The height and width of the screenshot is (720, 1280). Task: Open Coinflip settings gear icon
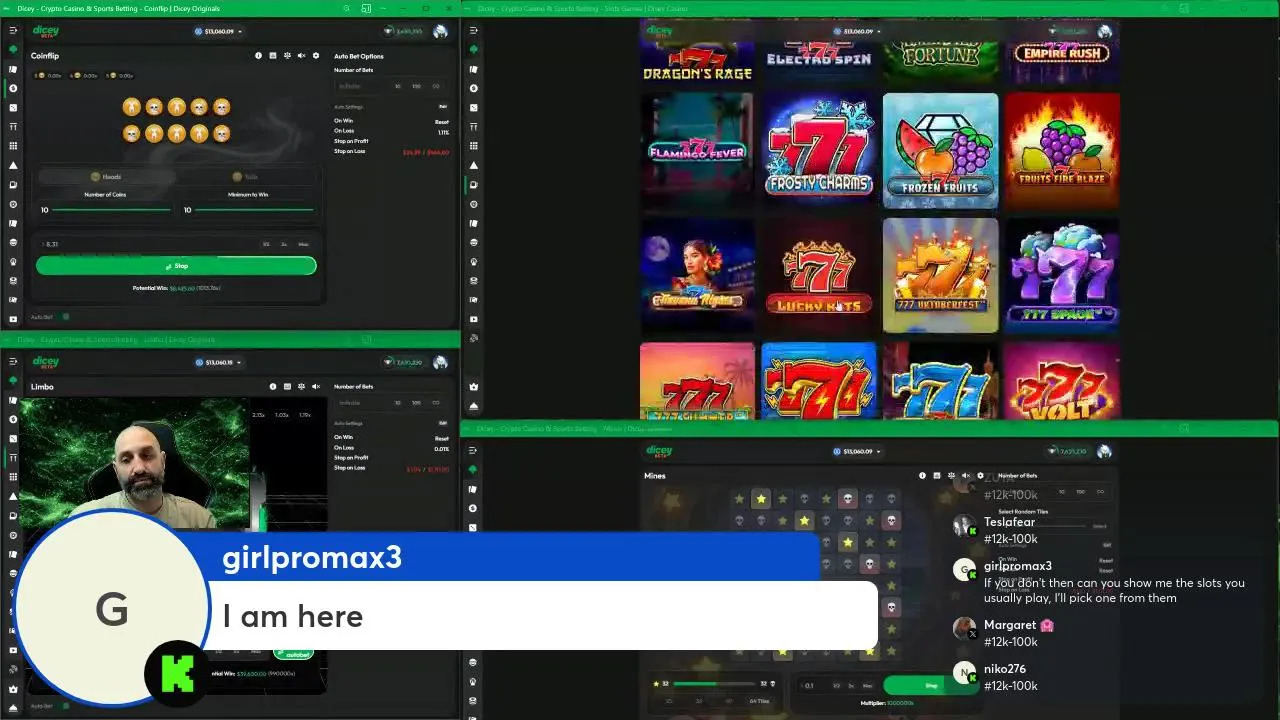coord(316,56)
